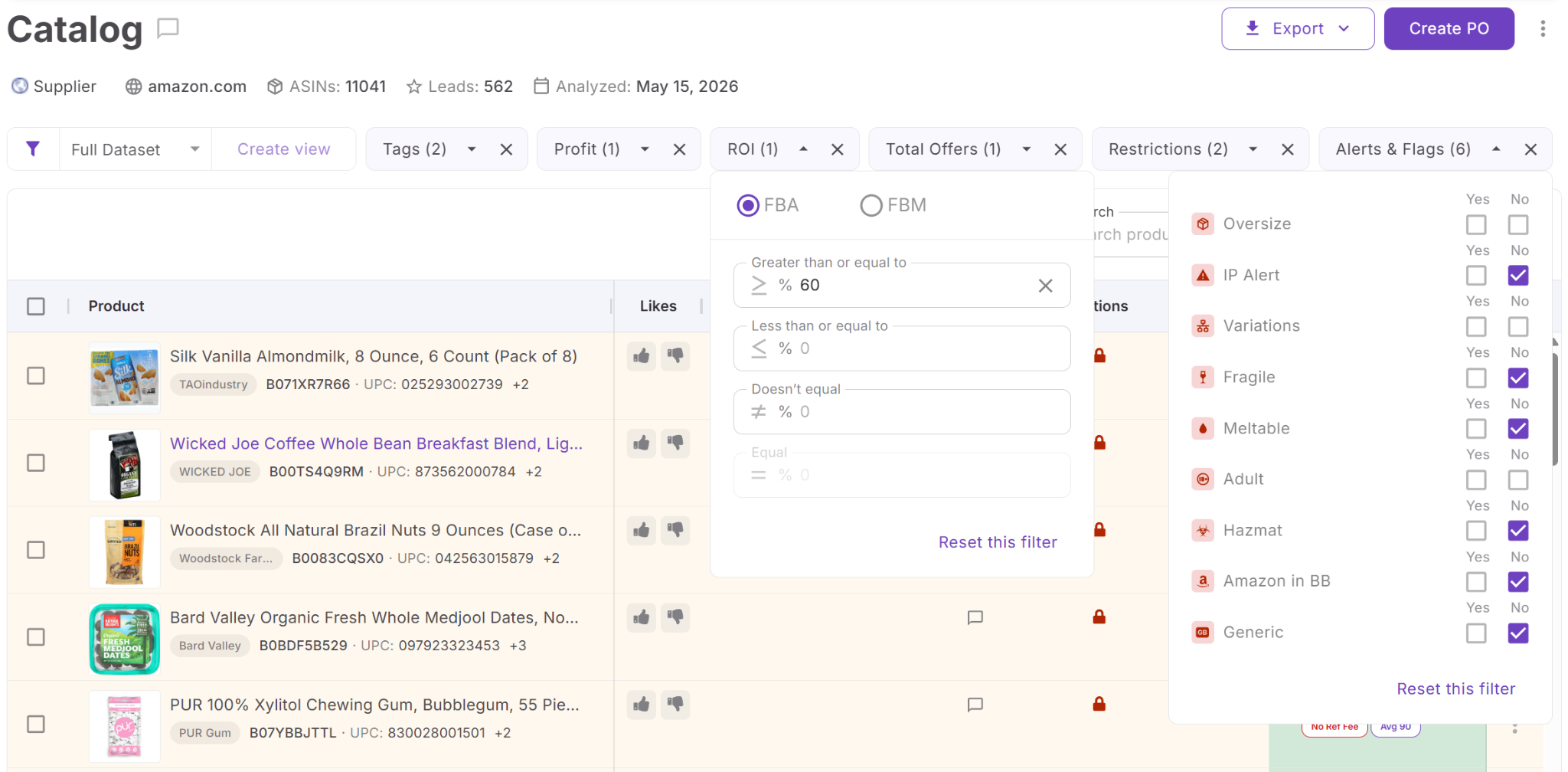Check the Oversize Yes checkbox
This screenshot has height=772, width=1568.
click(1476, 224)
